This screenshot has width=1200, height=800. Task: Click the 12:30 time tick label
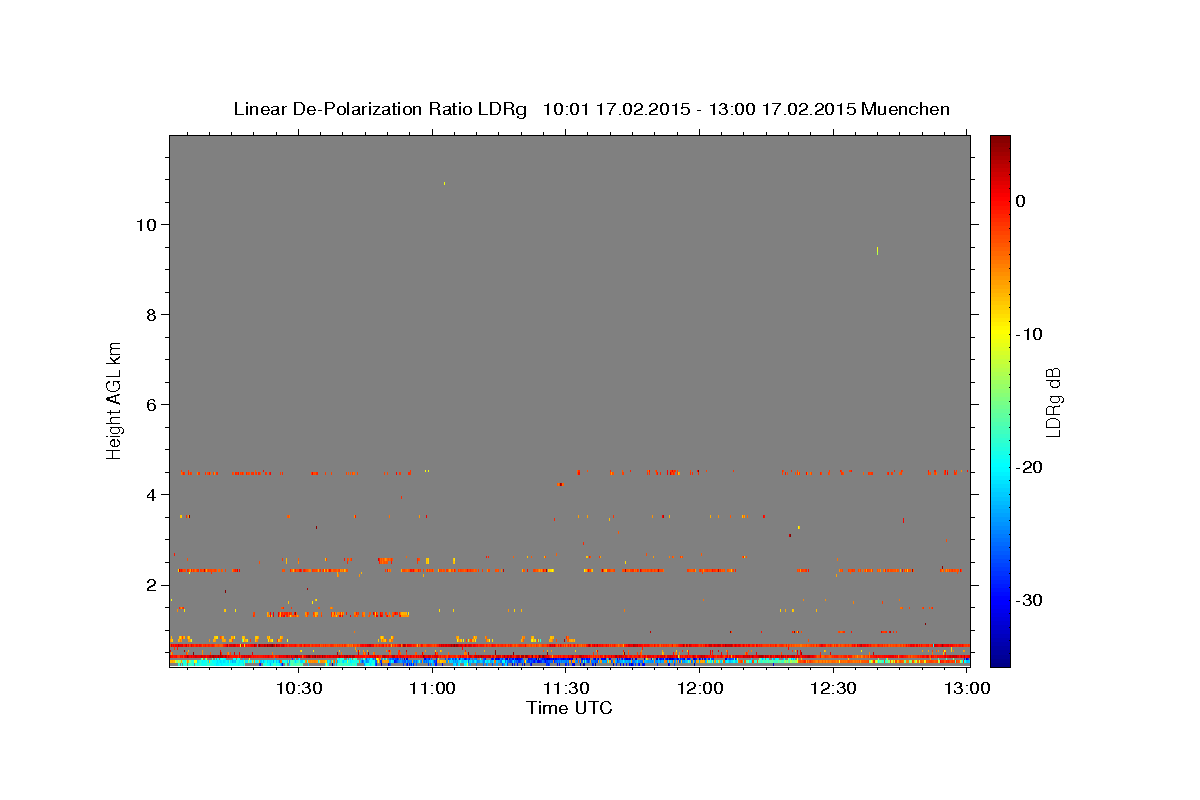click(833, 688)
